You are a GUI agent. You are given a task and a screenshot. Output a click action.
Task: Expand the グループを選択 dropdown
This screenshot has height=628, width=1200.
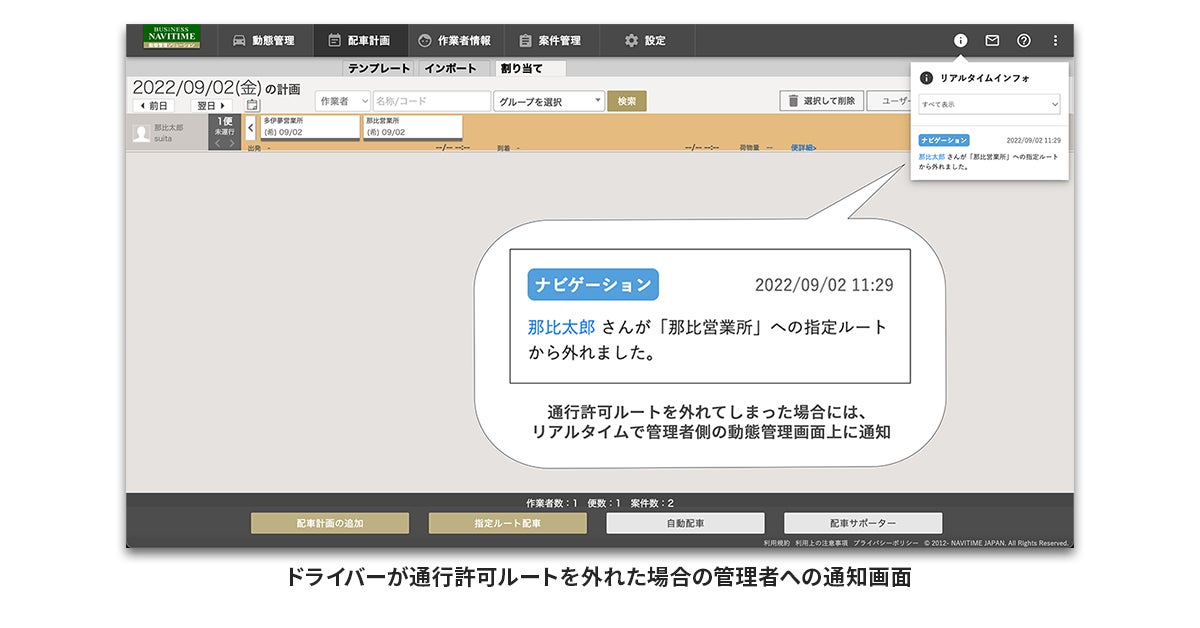coord(549,101)
